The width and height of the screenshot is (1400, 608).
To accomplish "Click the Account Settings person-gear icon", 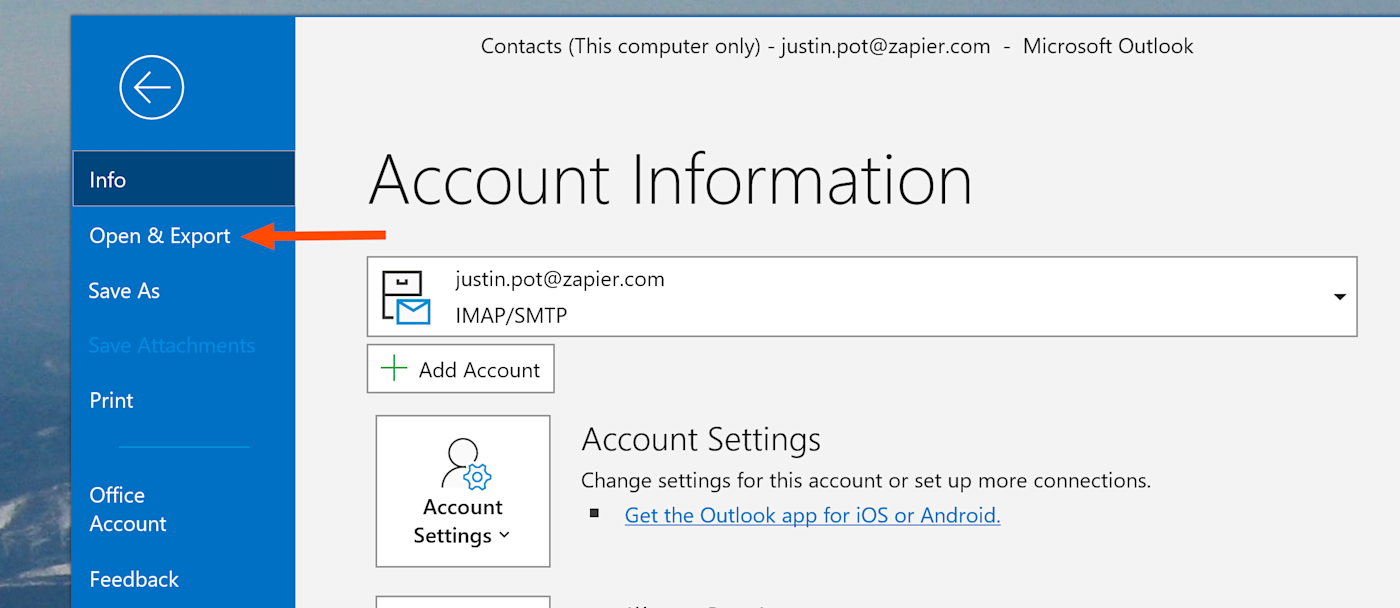I will tap(465, 463).
